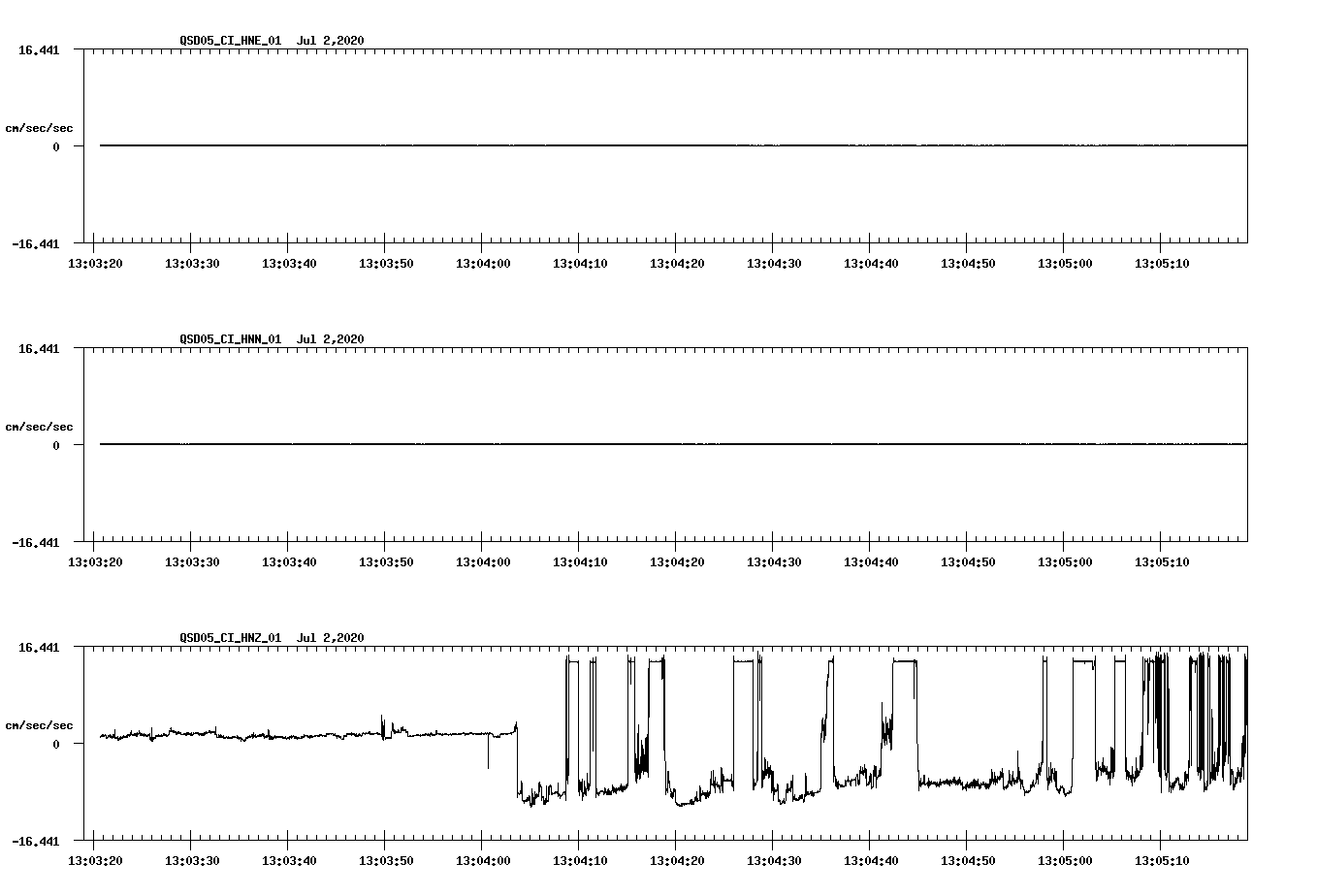Click the zero axis label of HNN plot
The width and height of the screenshot is (1317, 896).
(56, 445)
